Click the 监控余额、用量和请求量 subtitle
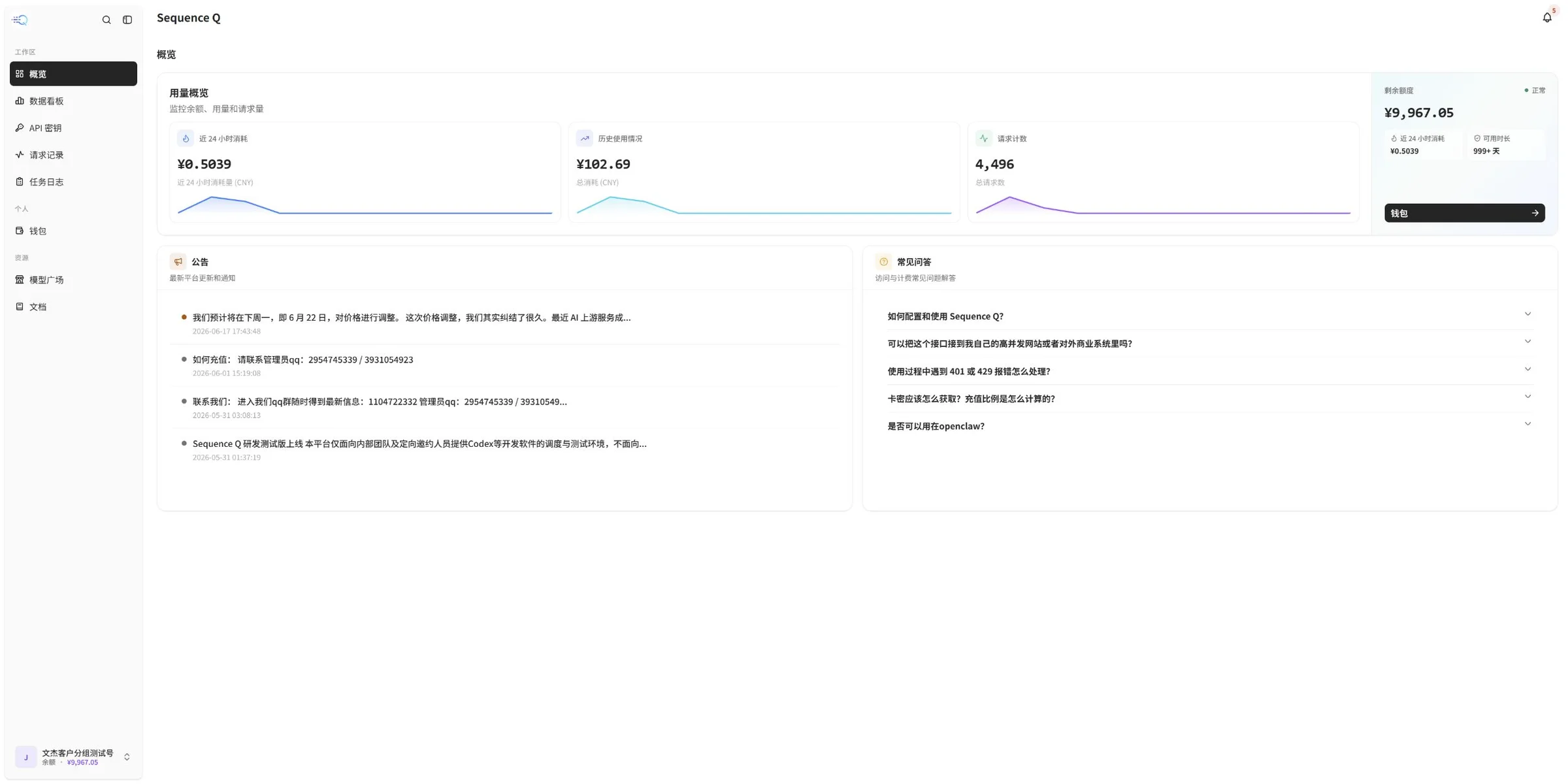The height and width of the screenshot is (784, 1568). tap(217, 109)
